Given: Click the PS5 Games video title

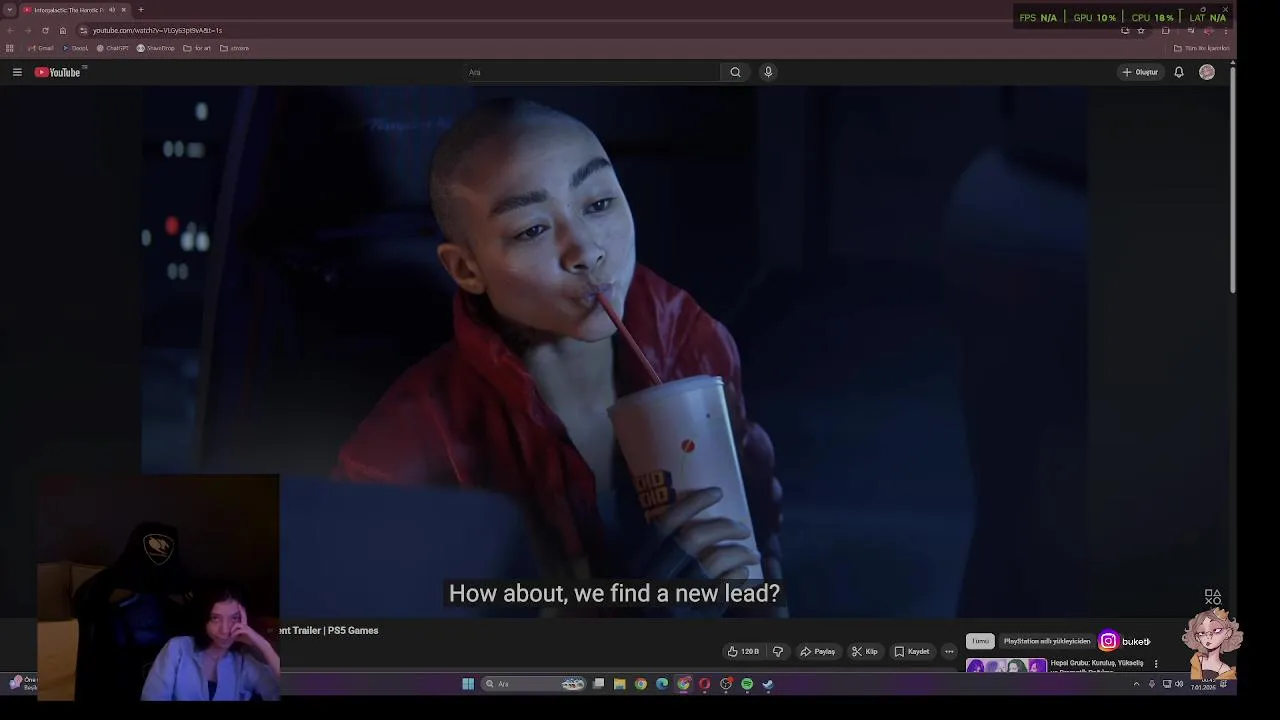Looking at the screenshot, I should pyautogui.click(x=328, y=630).
